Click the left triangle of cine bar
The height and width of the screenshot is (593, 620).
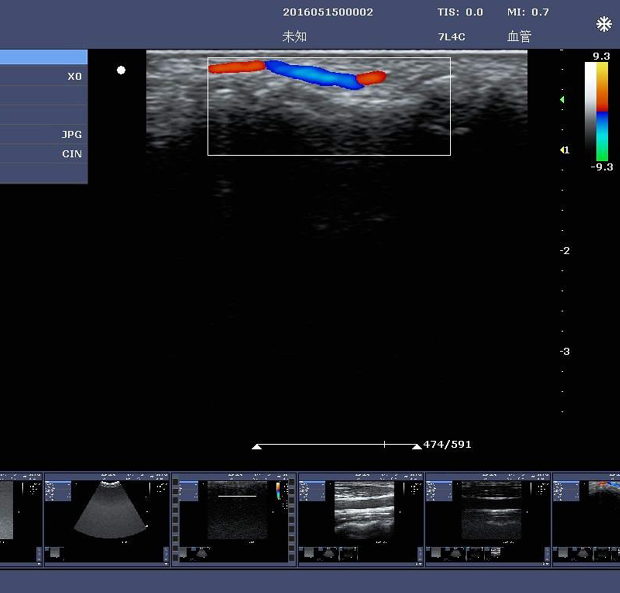click(257, 446)
